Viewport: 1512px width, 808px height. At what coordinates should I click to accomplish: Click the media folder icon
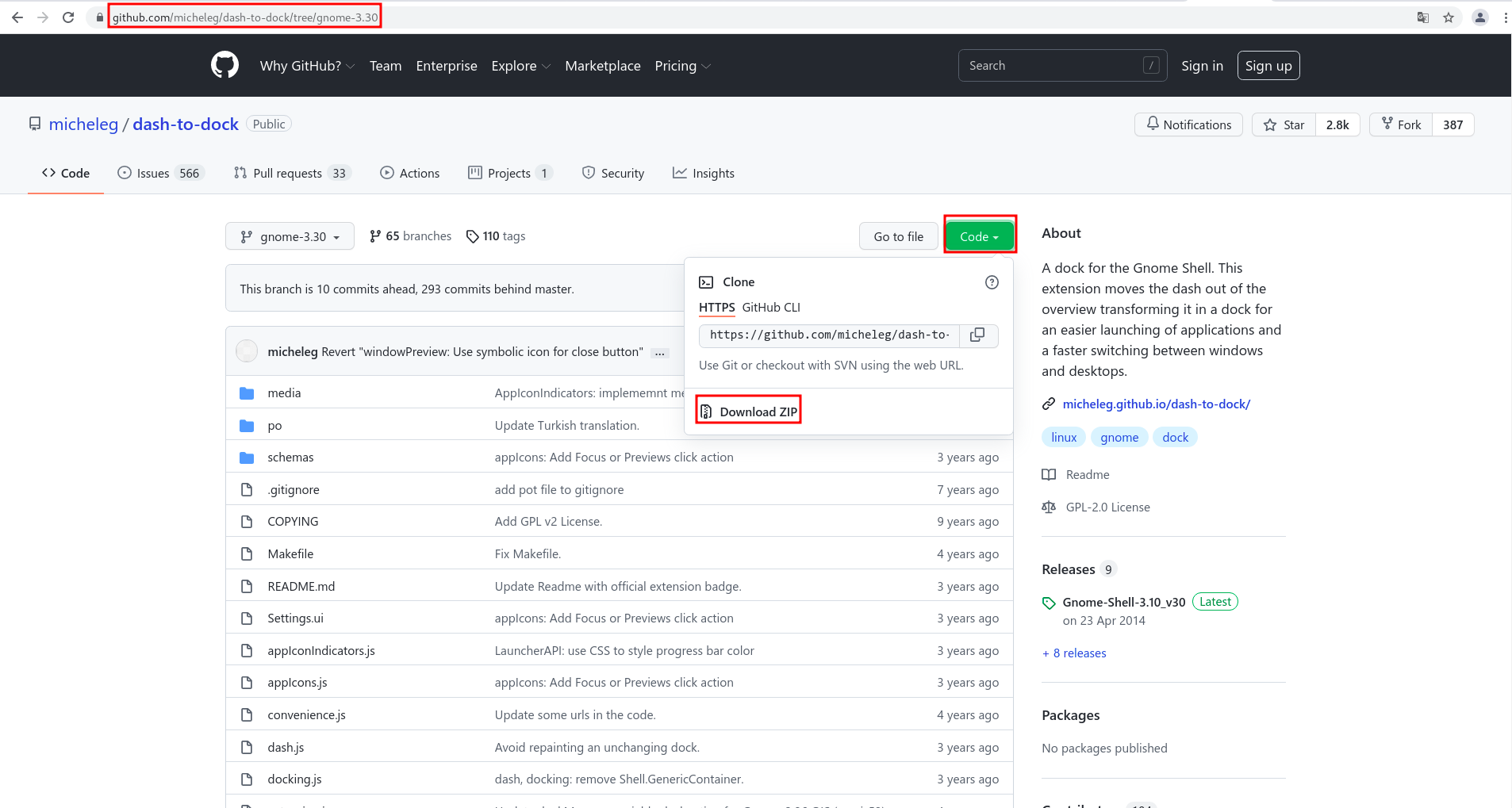click(247, 393)
